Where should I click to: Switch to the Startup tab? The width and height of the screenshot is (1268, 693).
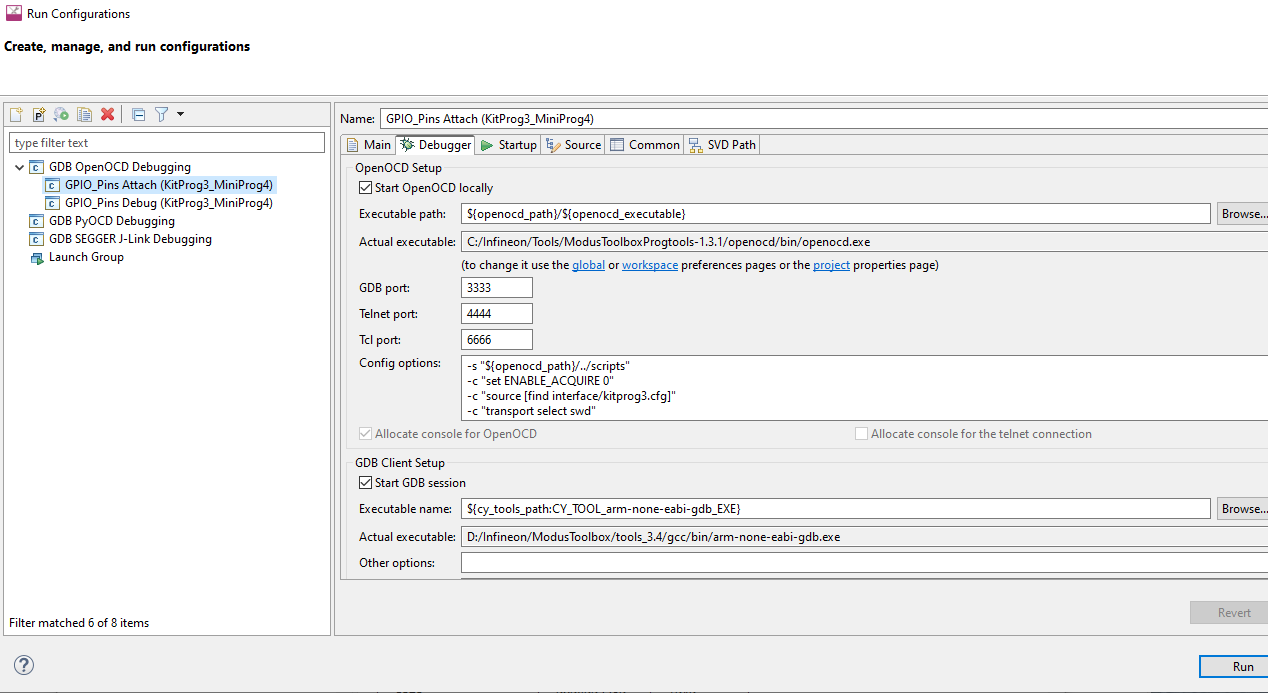click(x=507, y=145)
